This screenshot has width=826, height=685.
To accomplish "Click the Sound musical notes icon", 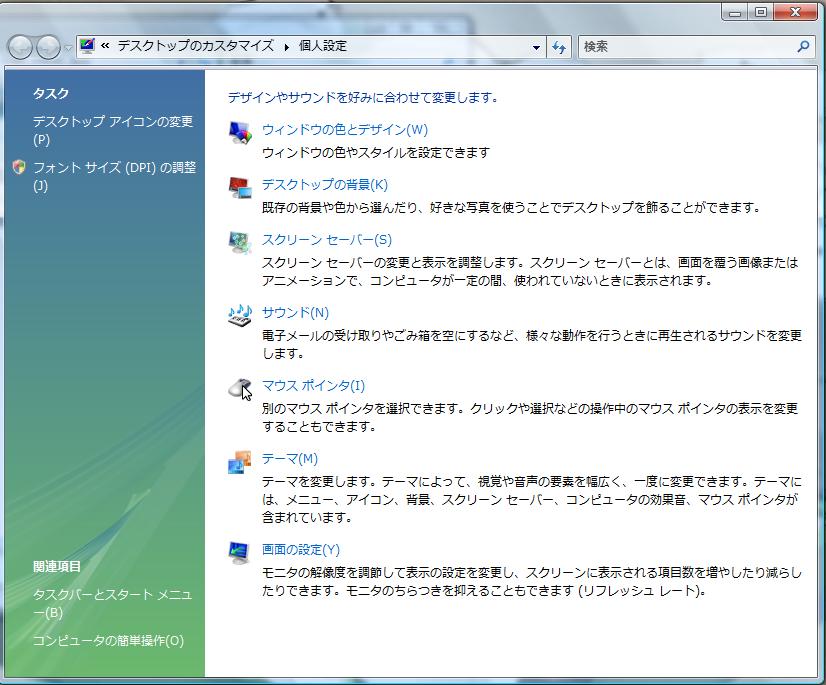I will coord(240,315).
